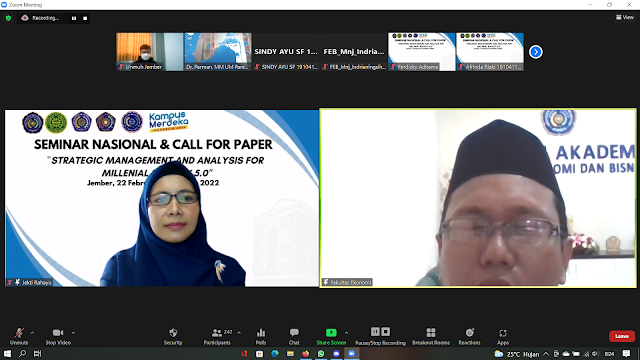Pause recording using the top-left indicator
Image resolution: width=640 pixels, height=360 pixels.
tap(74, 18)
